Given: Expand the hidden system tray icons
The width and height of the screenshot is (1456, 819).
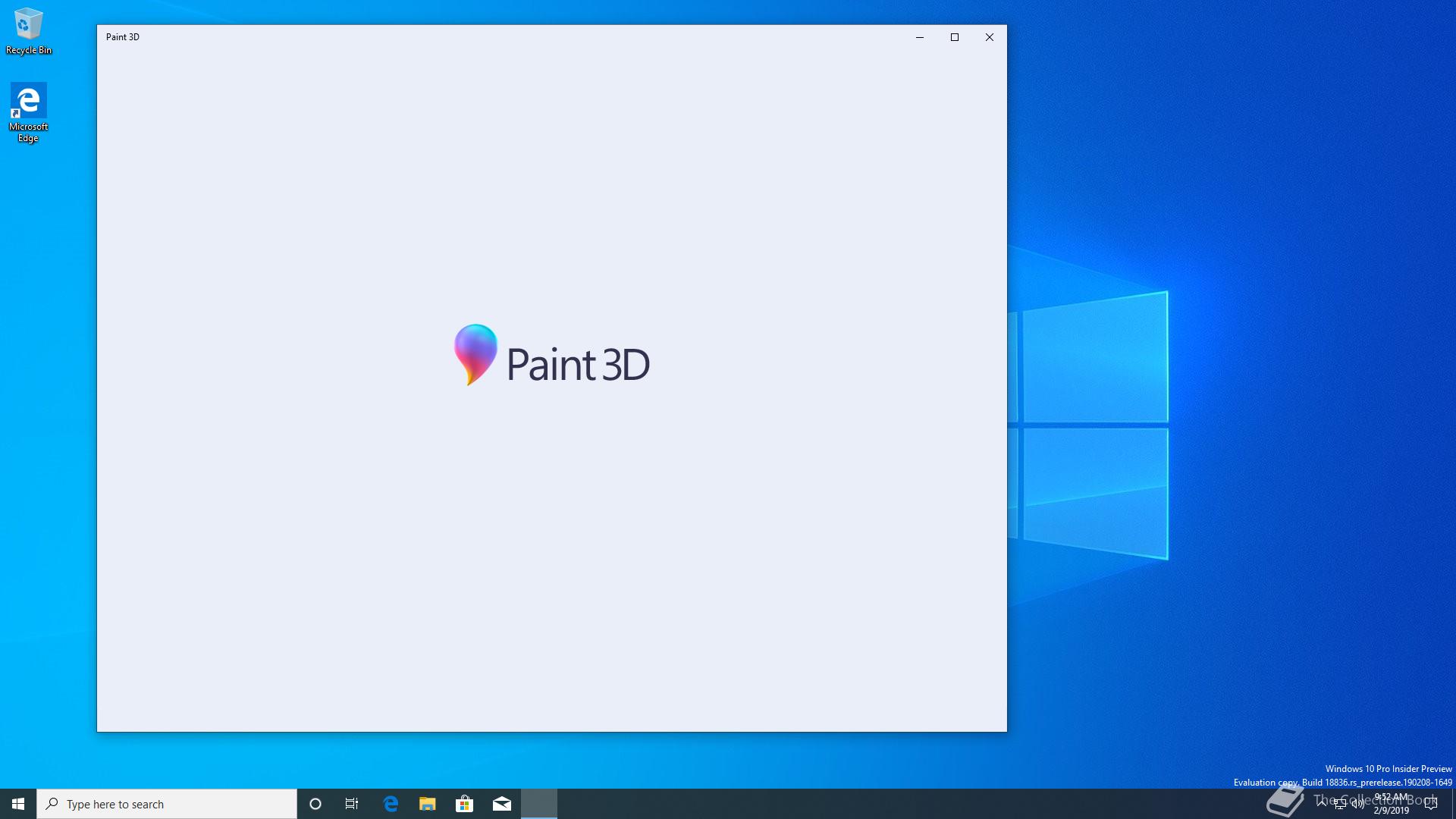Looking at the screenshot, I should tap(1322, 803).
